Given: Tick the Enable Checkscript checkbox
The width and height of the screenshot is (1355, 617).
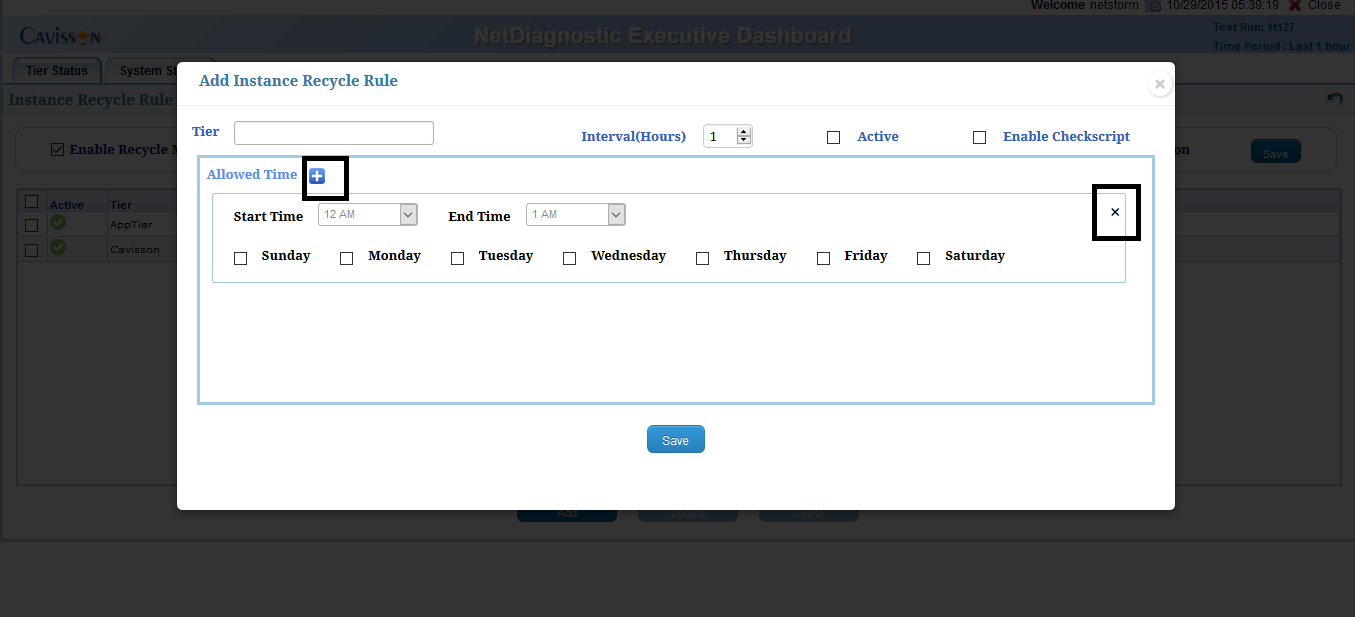Looking at the screenshot, I should pos(979,138).
